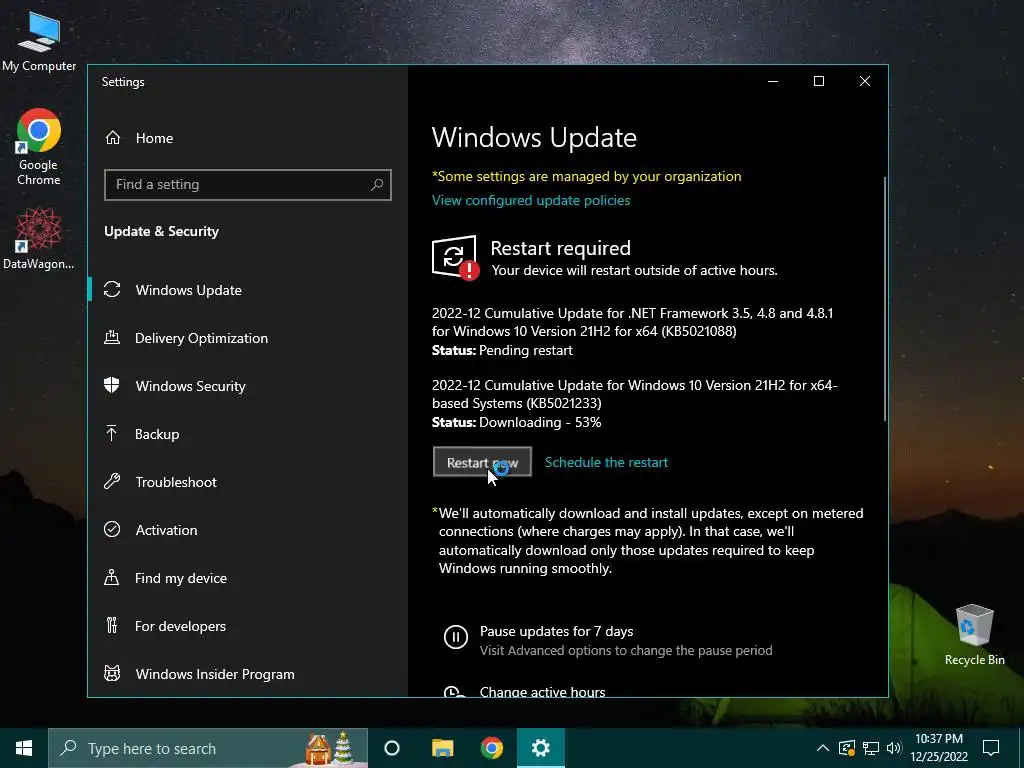The height and width of the screenshot is (768, 1024).
Task: Open Windows Insider Program cat icon
Action: [112, 673]
